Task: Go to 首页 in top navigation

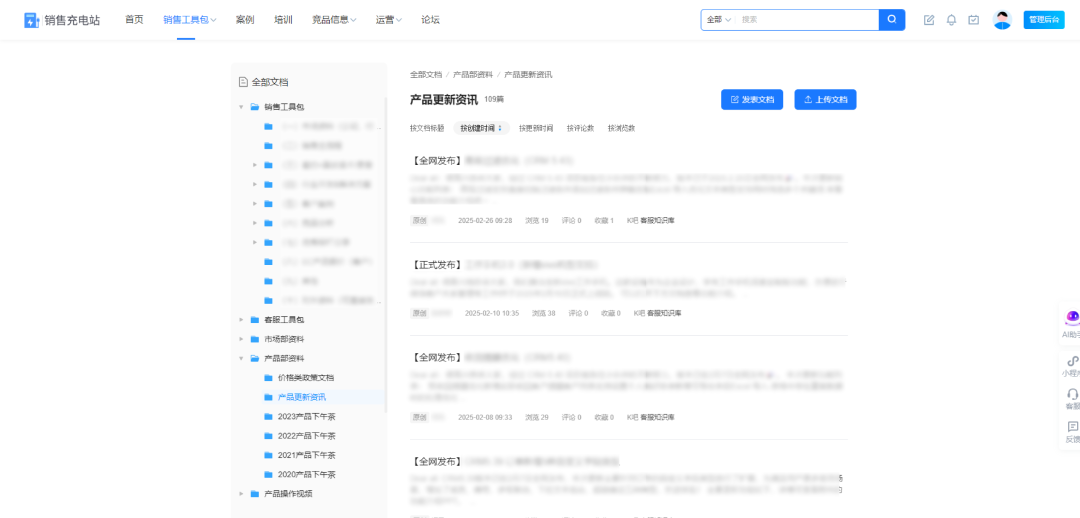Action: coord(134,20)
